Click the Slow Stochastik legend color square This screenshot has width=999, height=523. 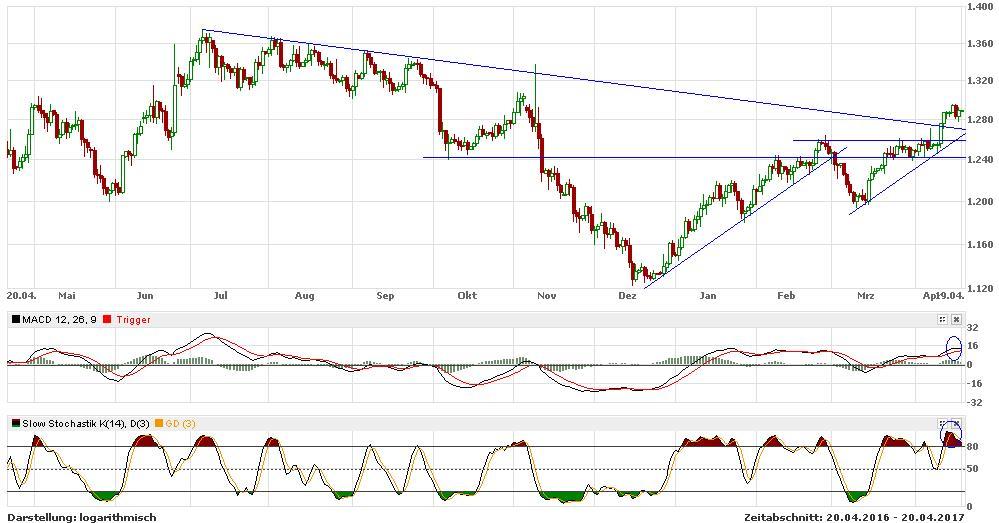15,424
